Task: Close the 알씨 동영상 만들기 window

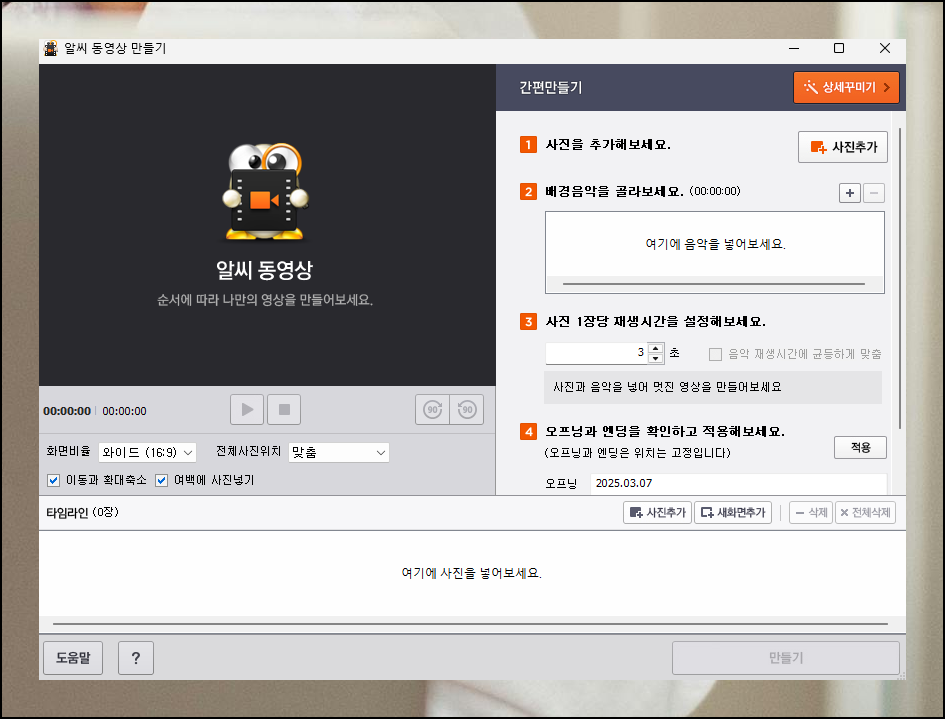Action: coord(885,48)
